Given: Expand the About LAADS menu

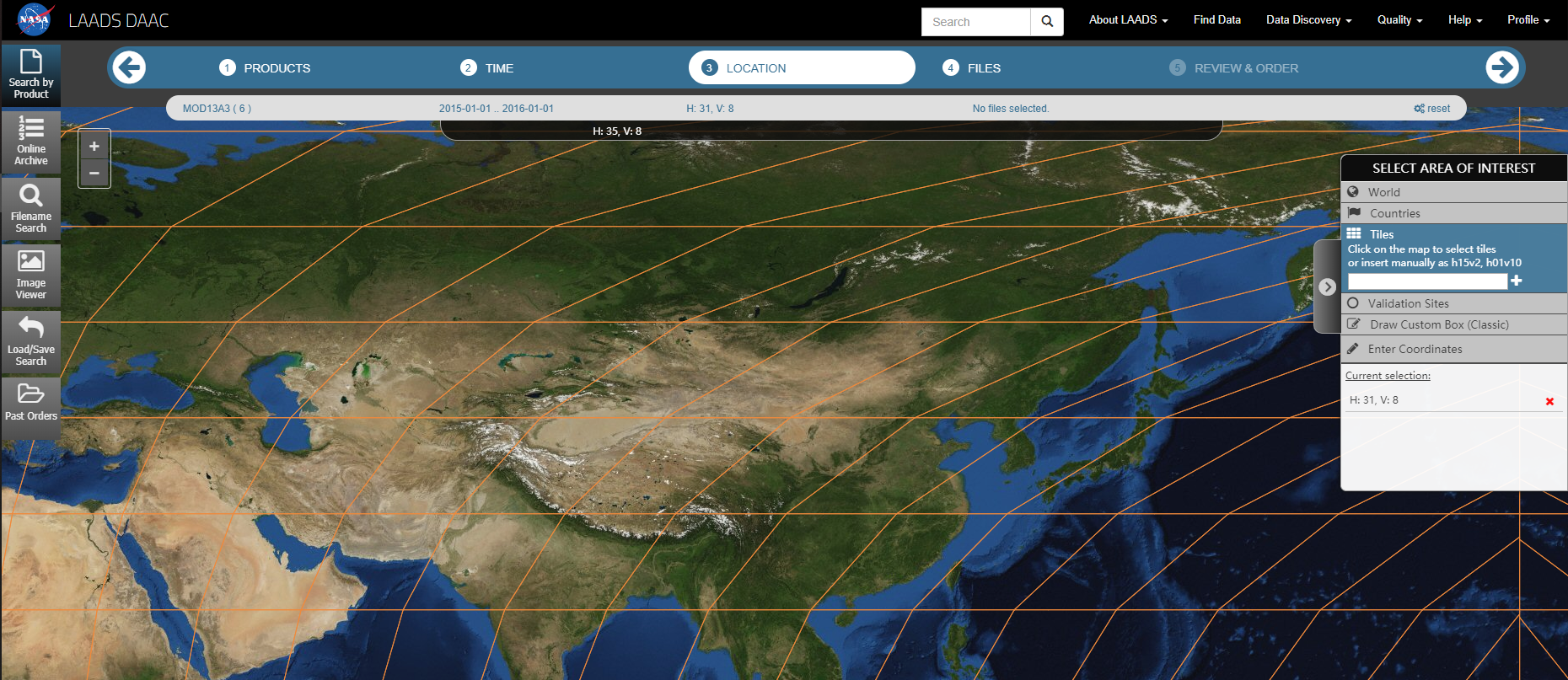Looking at the screenshot, I should (x=1128, y=19).
